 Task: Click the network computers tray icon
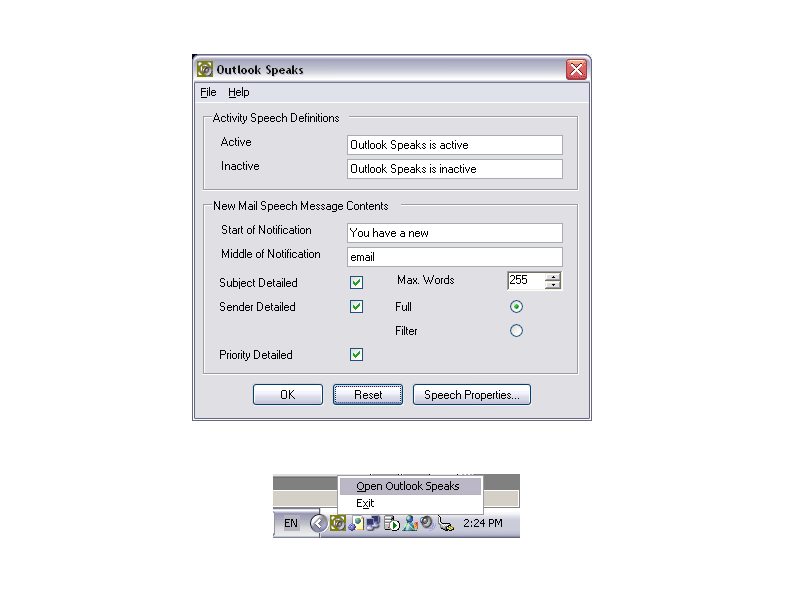click(373, 523)
